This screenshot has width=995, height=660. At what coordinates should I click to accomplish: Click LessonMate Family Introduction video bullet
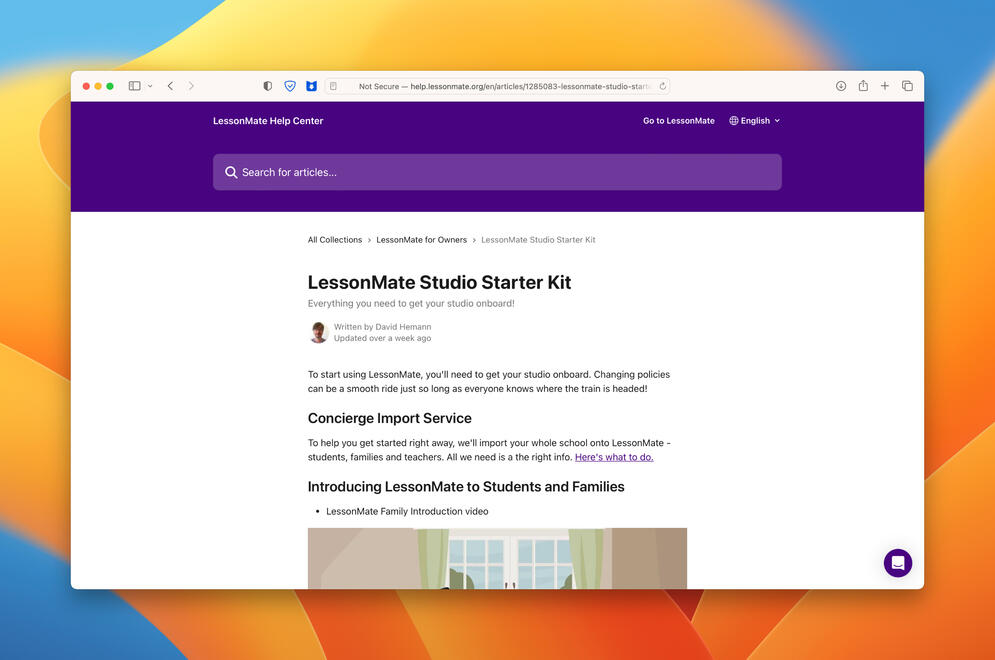point(407,512)
